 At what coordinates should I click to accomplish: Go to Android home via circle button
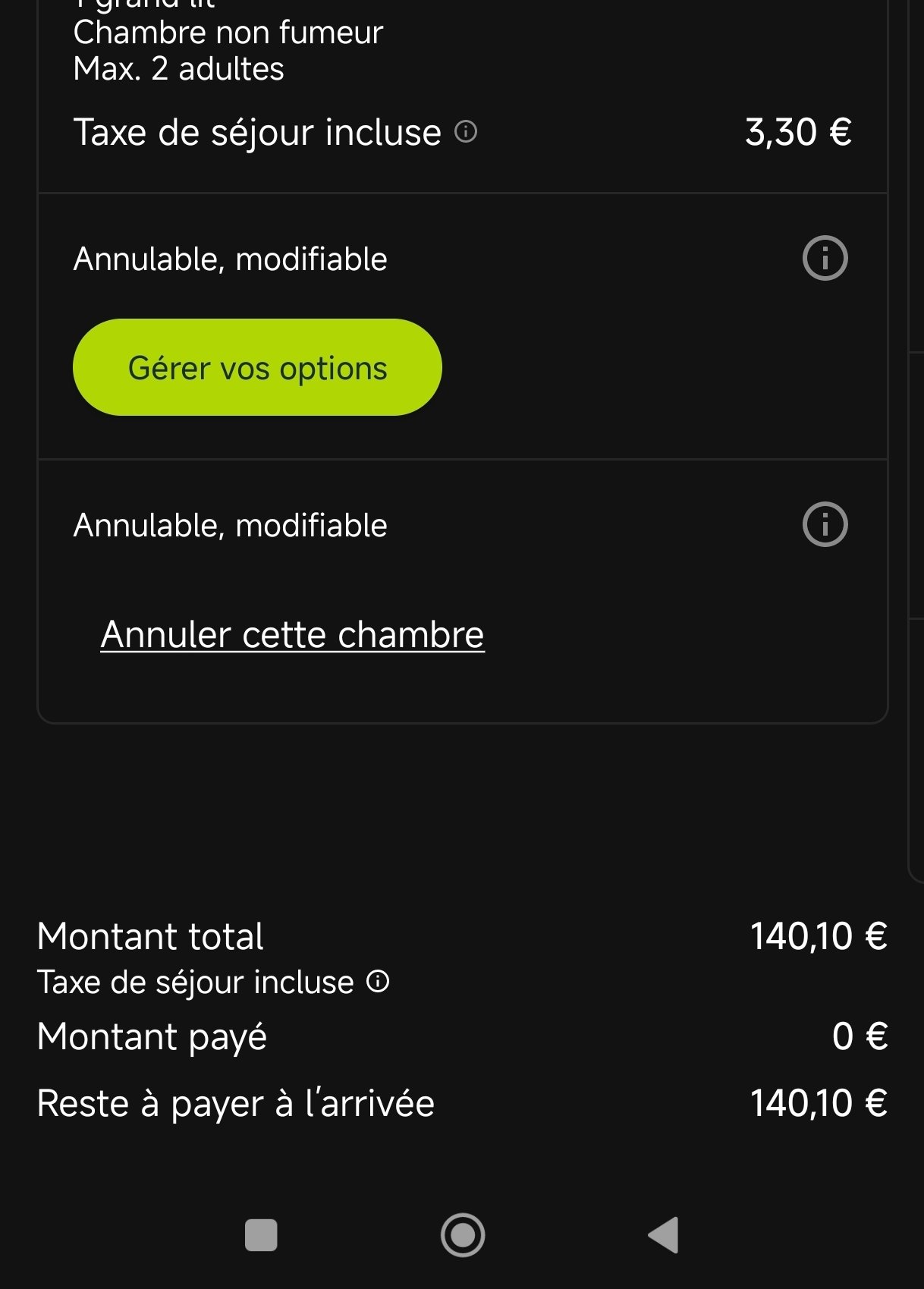click(x=463, y=1235)
